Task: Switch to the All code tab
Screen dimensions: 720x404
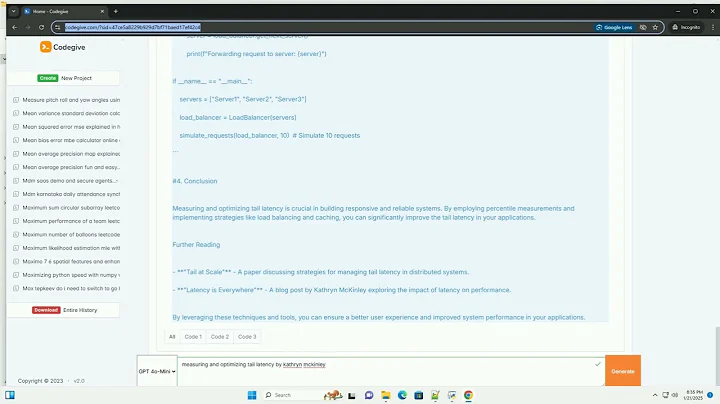Action: coord(172,337)
